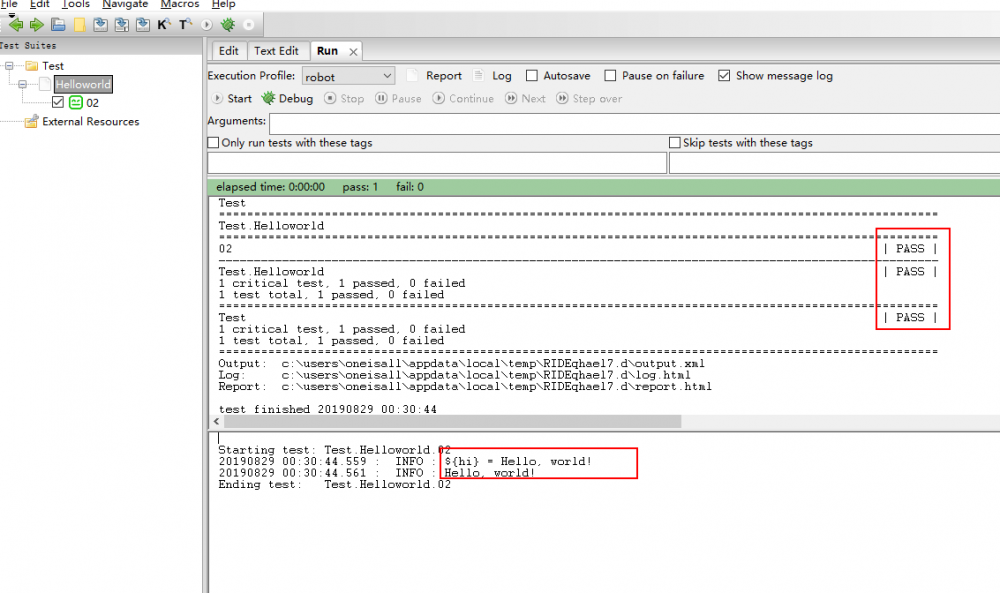Collapse the Helloworld tree node
The image size is (1000, 593).
(22, 84)
